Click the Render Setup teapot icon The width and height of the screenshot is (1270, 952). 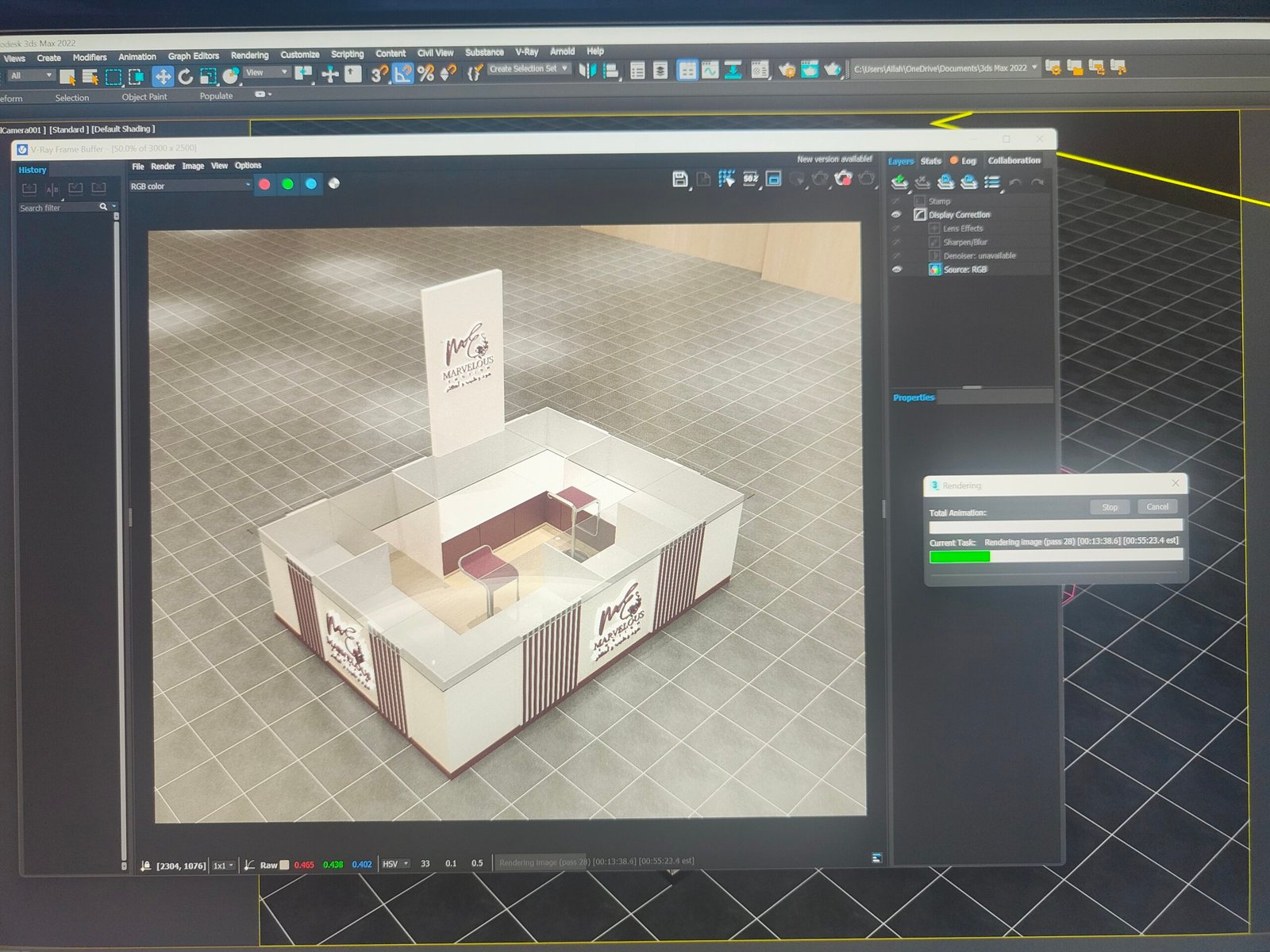click(x=787, y=70)
